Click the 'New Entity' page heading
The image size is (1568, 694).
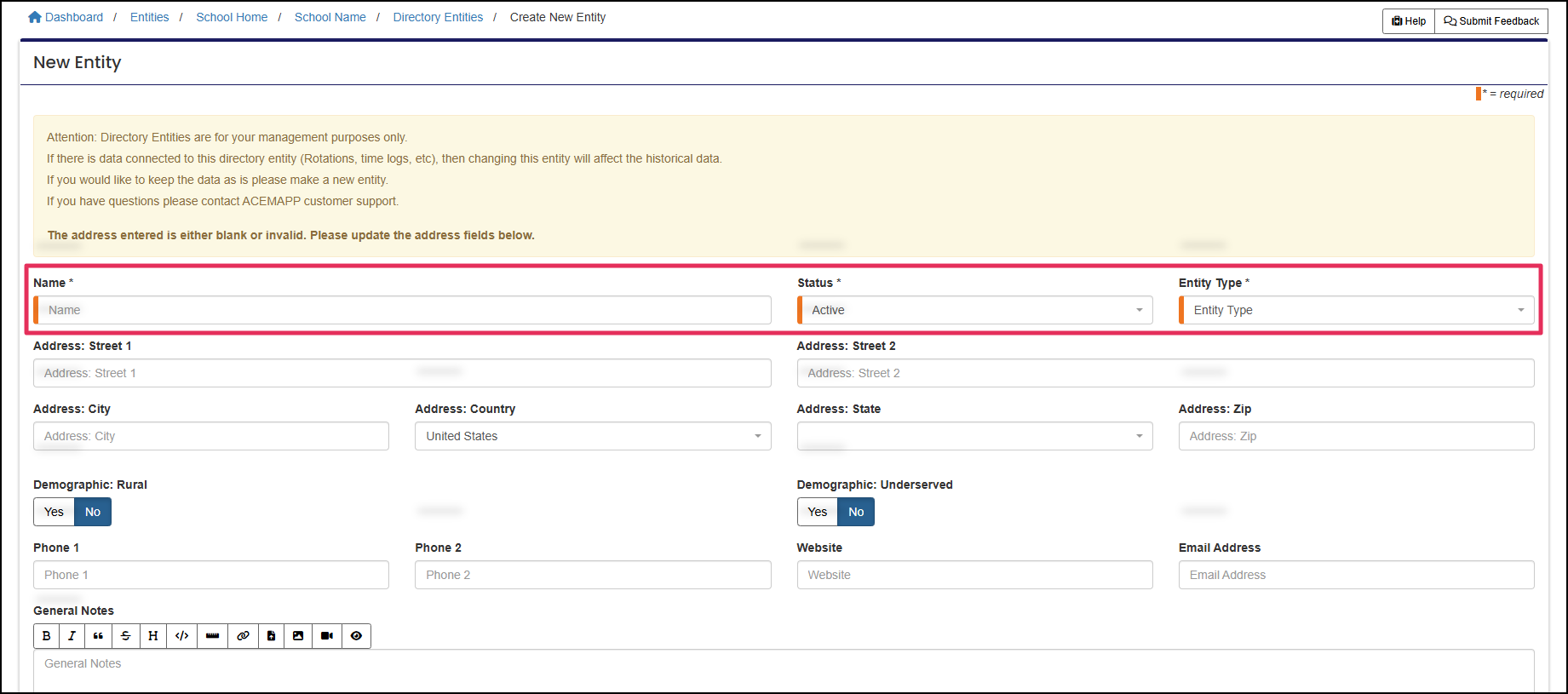78,62
